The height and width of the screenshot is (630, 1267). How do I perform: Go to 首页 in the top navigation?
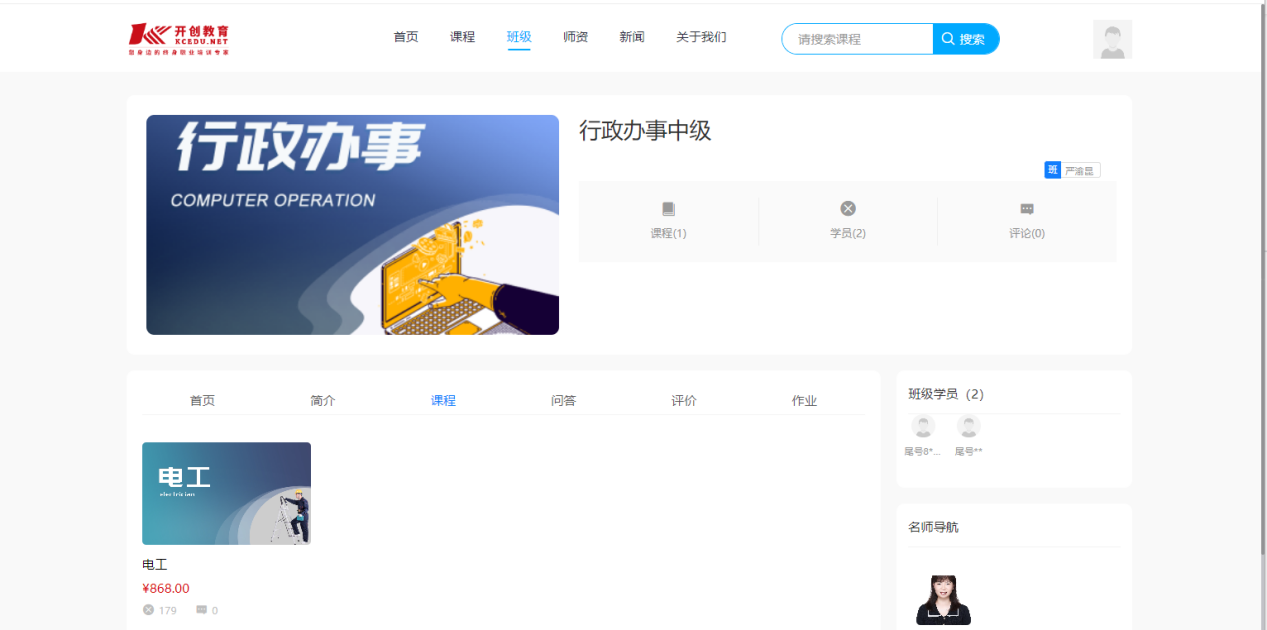(x=406, y=37)
